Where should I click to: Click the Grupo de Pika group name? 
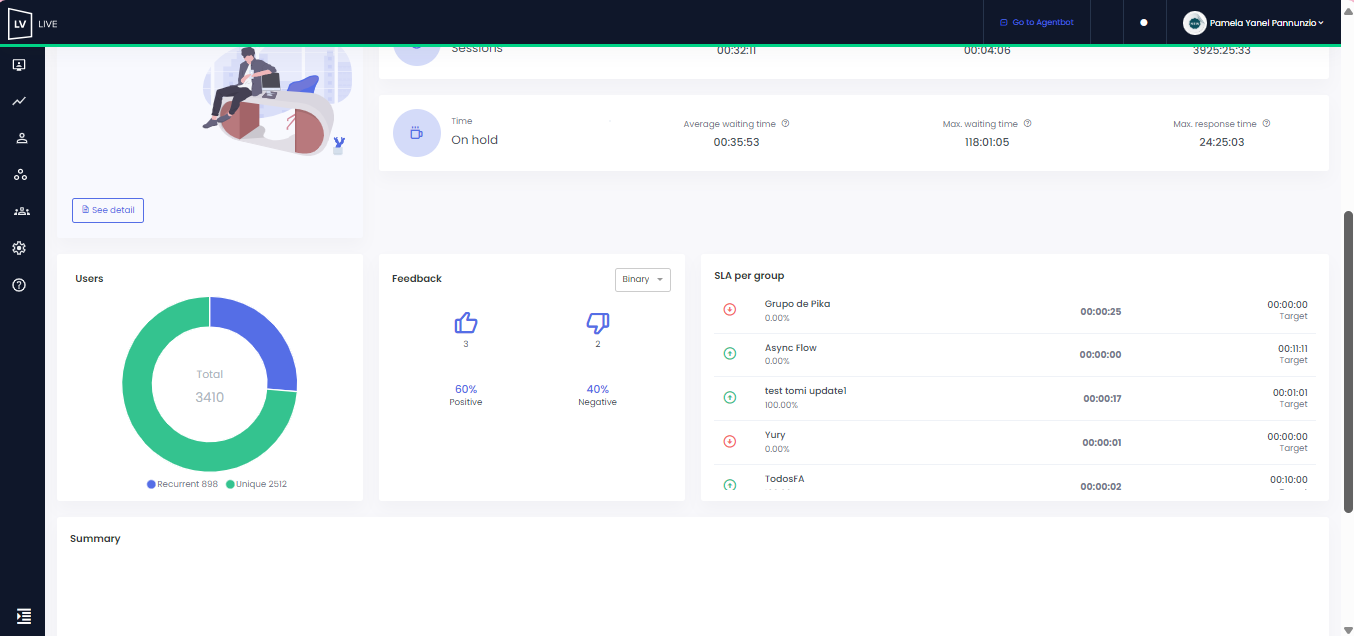point(797,304)
